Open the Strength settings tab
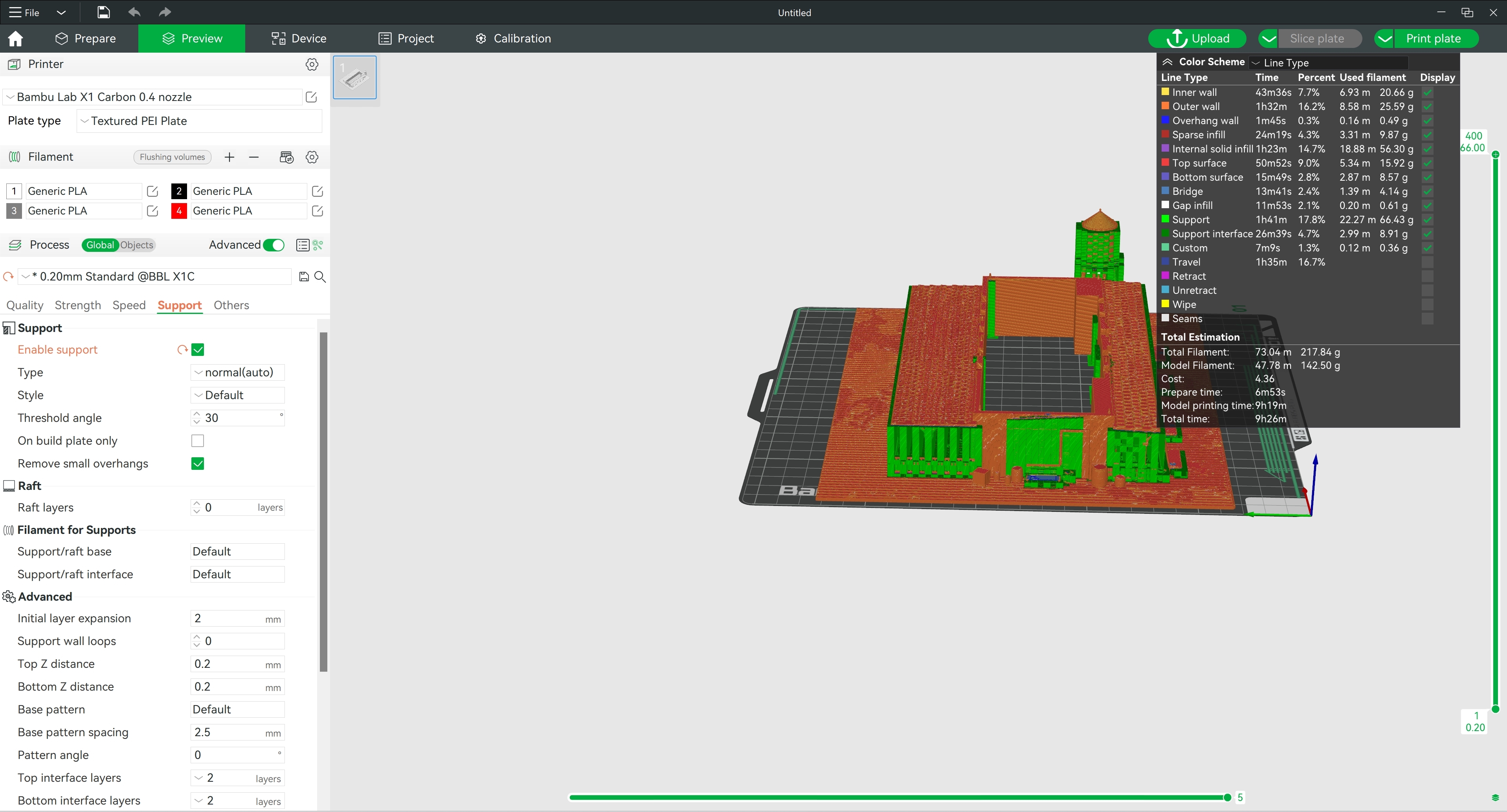1507x812 pixels. pos(78,305)
